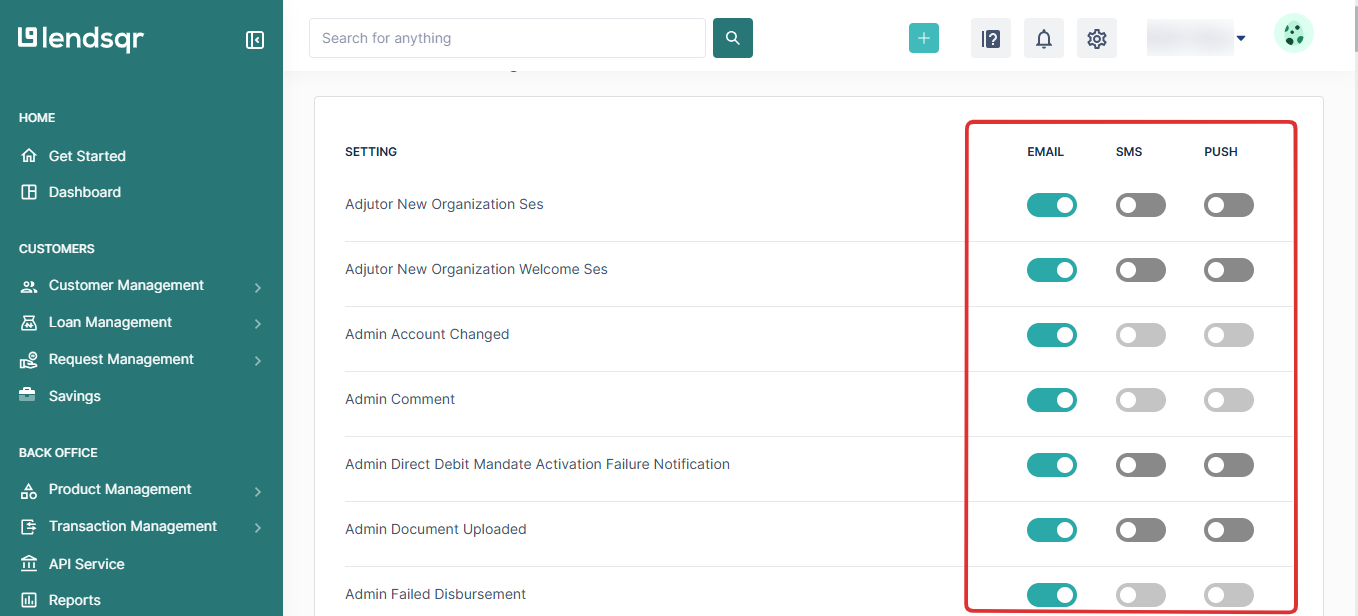The width and height of the screenshot is (1358, 616).
Task: Click the Dashboard layout icon
Action: click(29, 192)
